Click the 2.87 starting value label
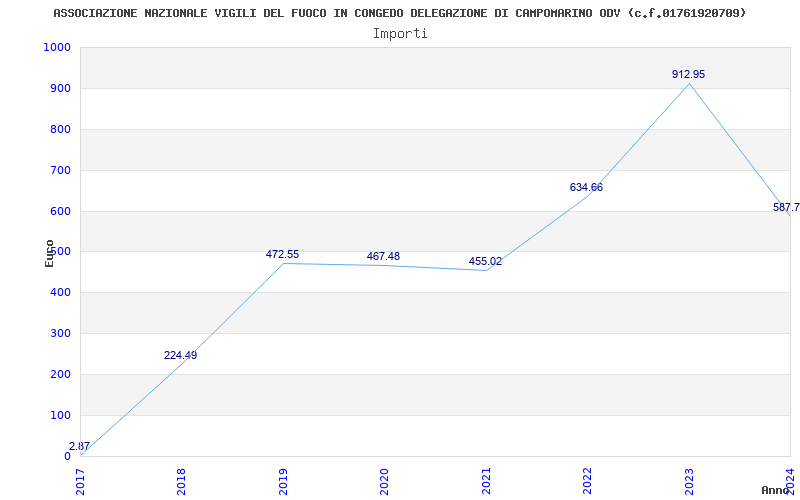800x500 pixels. [79, 446]
